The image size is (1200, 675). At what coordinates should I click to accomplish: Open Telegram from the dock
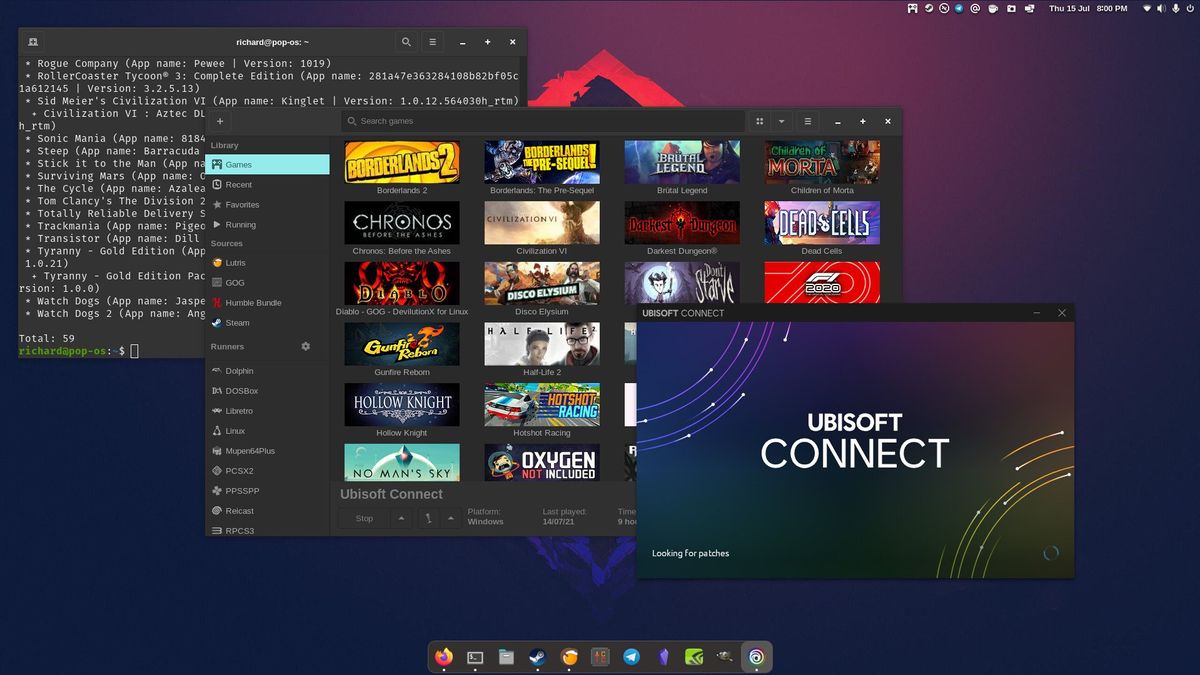point(632,657)
